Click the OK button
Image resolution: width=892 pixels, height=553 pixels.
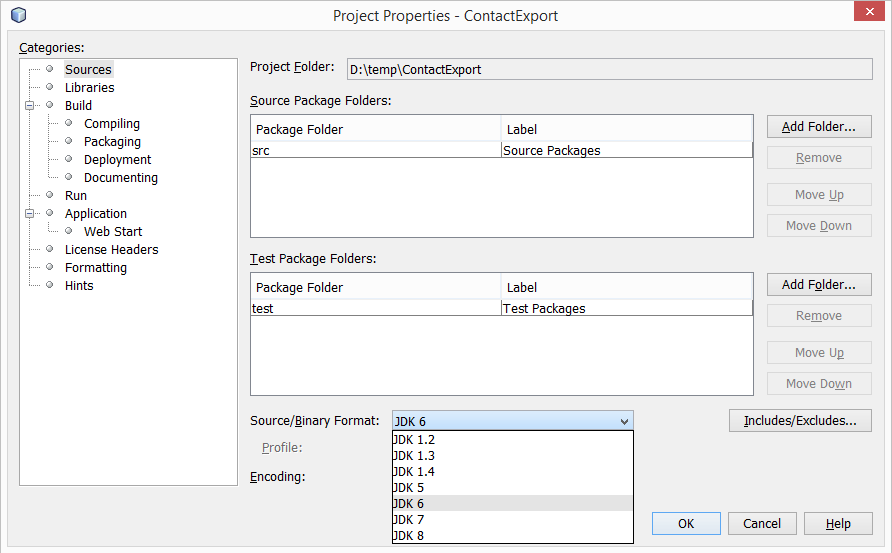coord(685,523)
